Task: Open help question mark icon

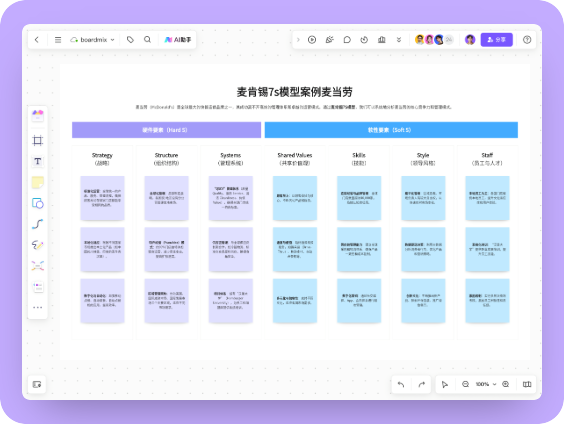Action: [x=527, y=40]
